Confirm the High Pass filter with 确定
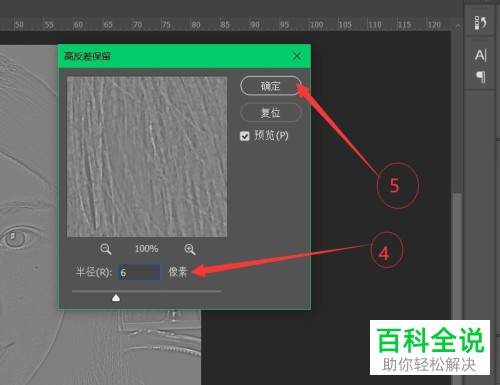The width and height of the screenshot is (500, 385). click(x=271, y=86)
